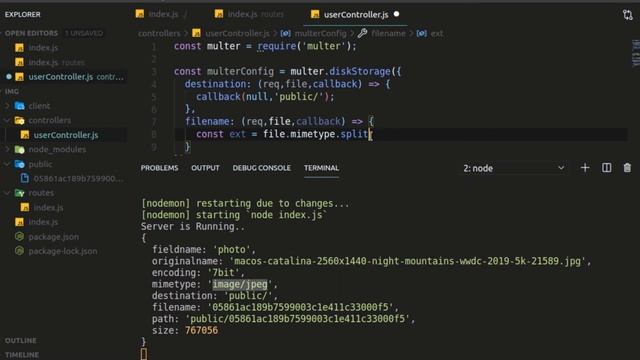
Task: Click the originalname jpg filename in terminal
Action: tap(408, 261)
